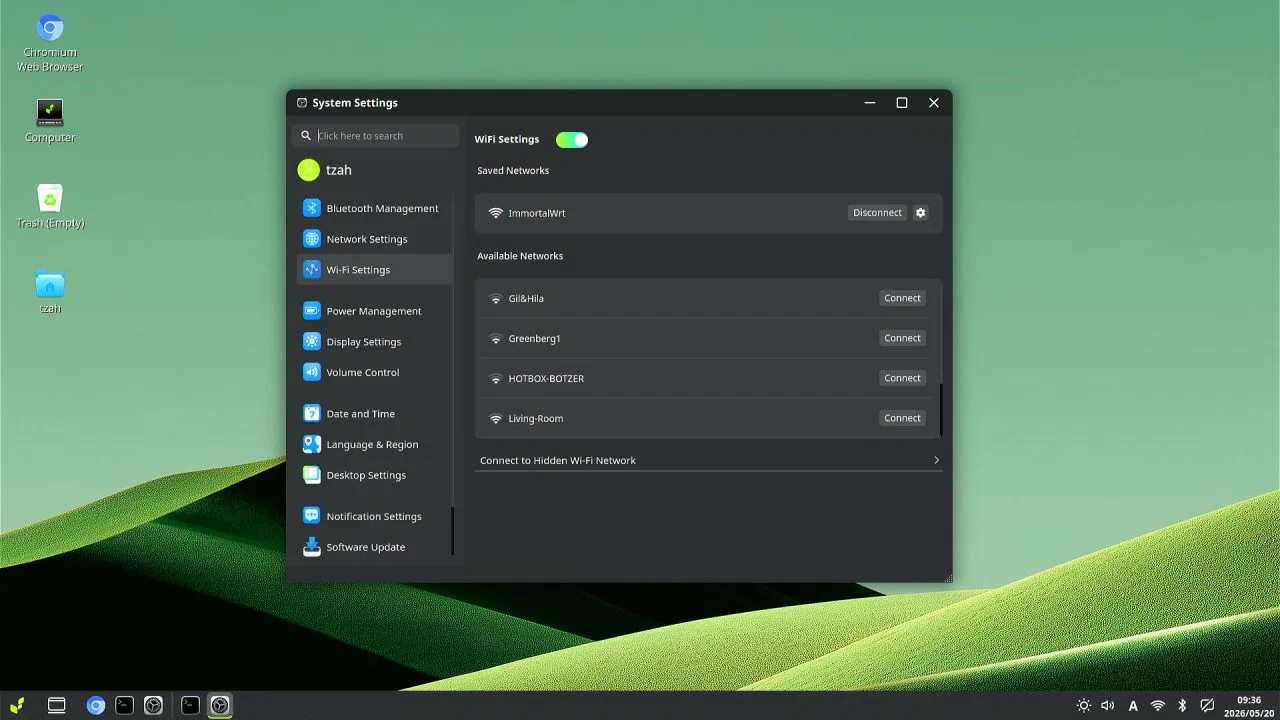
Task: Open the brightness tray icon
Action: [1083, 705]
